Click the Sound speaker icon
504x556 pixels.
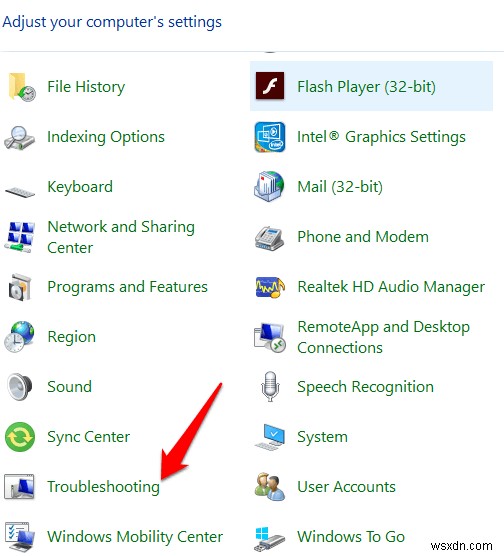[x=20, y=387]
